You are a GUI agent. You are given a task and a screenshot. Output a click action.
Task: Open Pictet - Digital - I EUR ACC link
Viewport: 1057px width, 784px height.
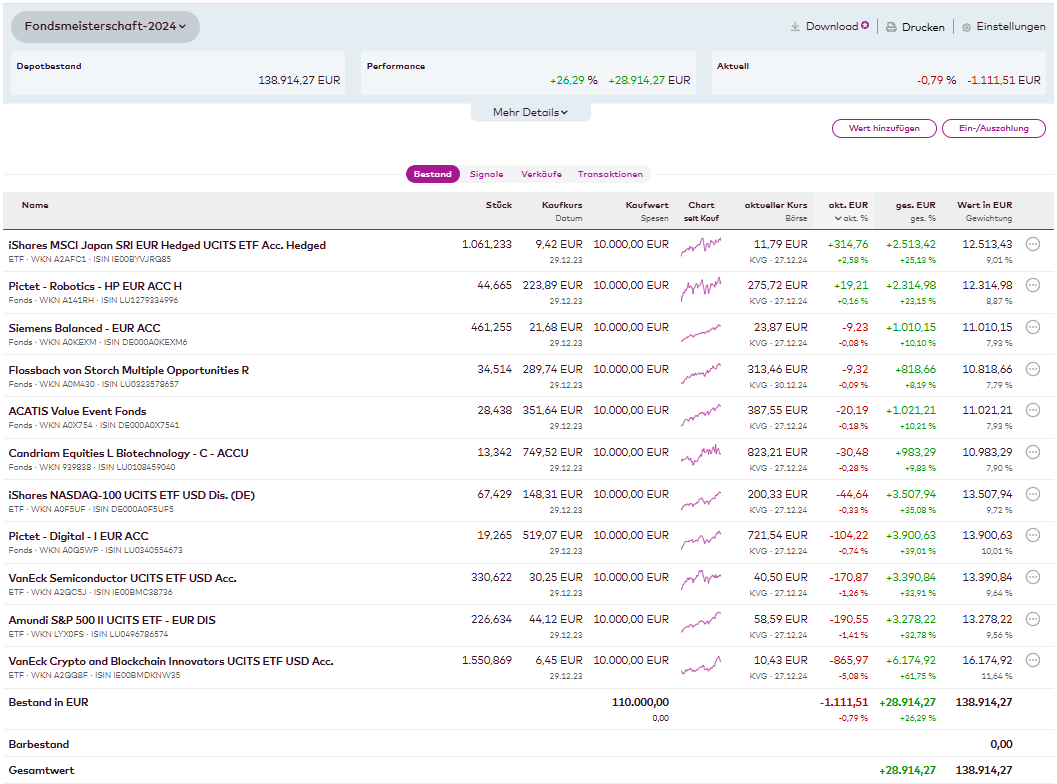pyautogui.click(x=78, y=536)
